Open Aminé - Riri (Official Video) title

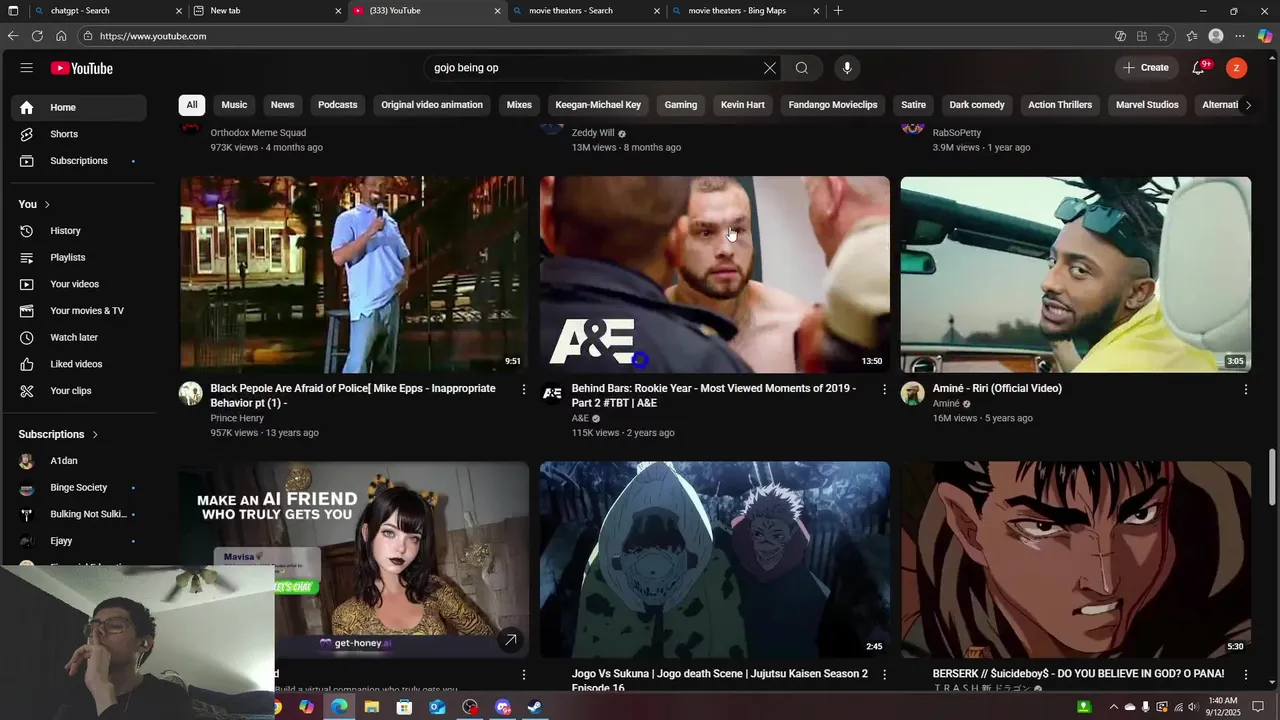(997, 389)
